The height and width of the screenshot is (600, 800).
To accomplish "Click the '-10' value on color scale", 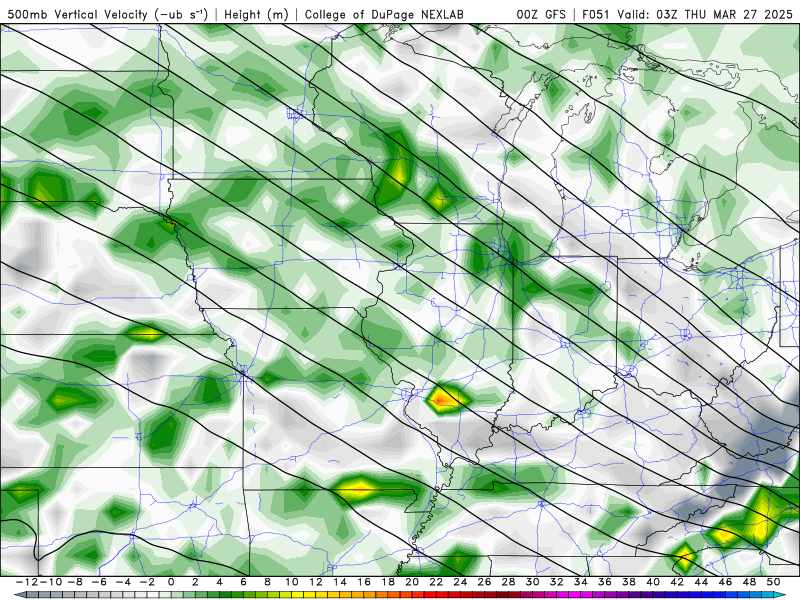I will (x=51, y=582).
